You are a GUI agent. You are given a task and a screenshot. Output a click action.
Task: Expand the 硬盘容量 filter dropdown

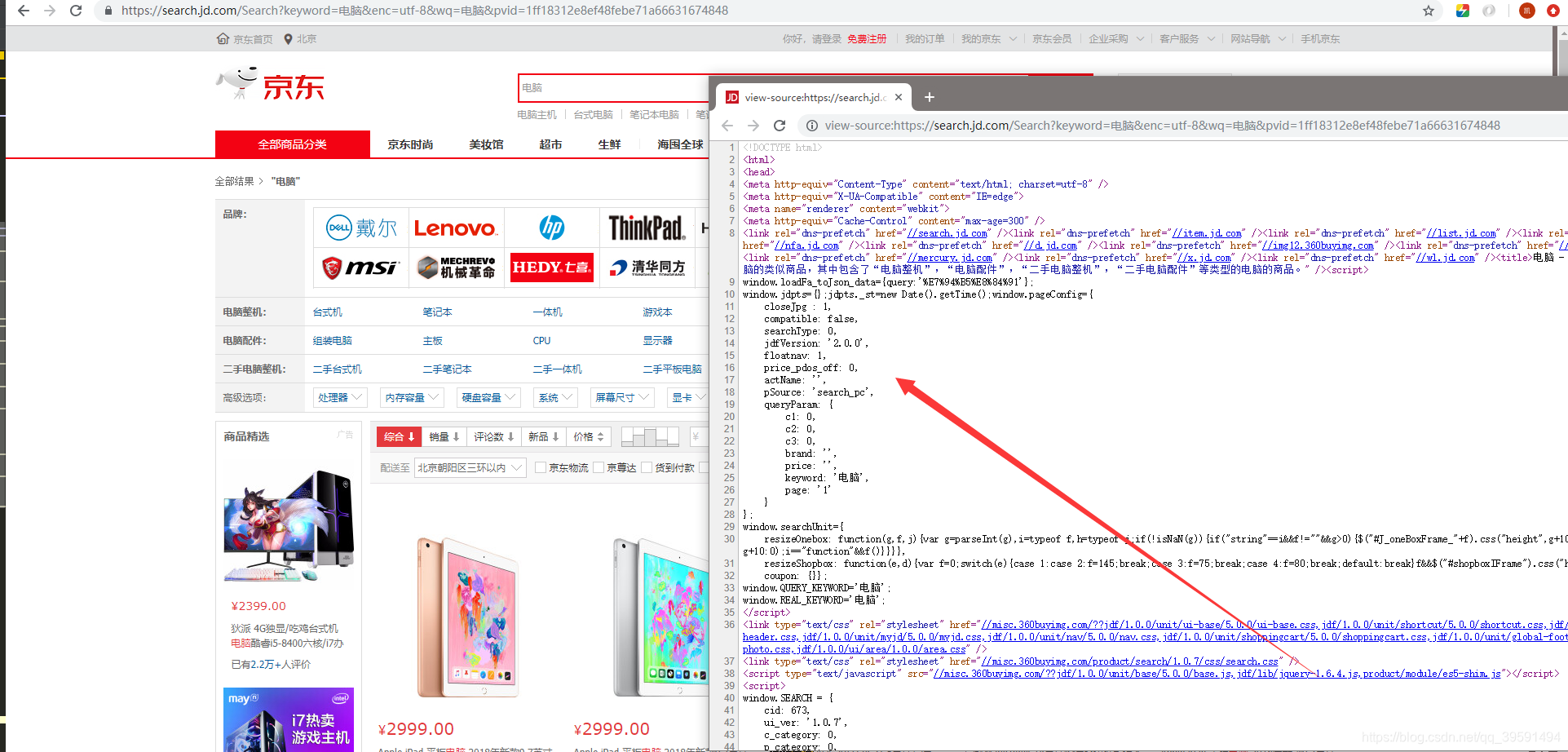(x=488, y=398)
